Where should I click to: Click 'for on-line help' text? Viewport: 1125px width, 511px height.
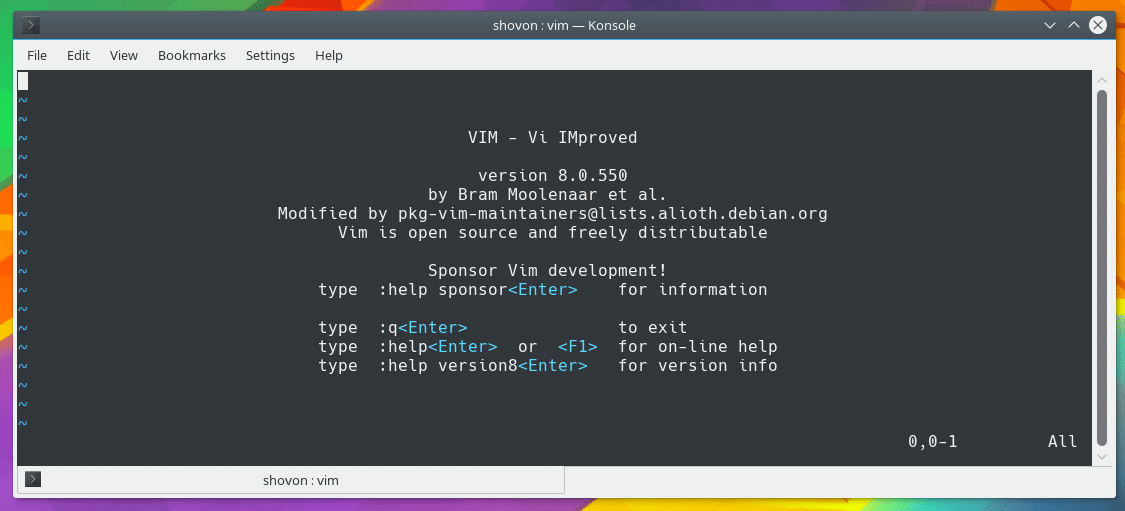(x=697, y=347)
